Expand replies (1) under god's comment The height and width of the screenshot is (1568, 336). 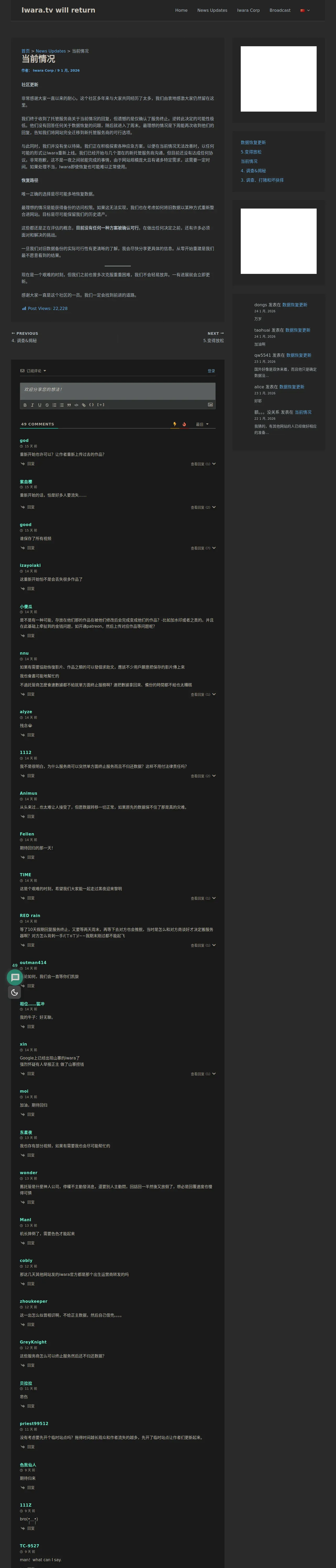203,464
